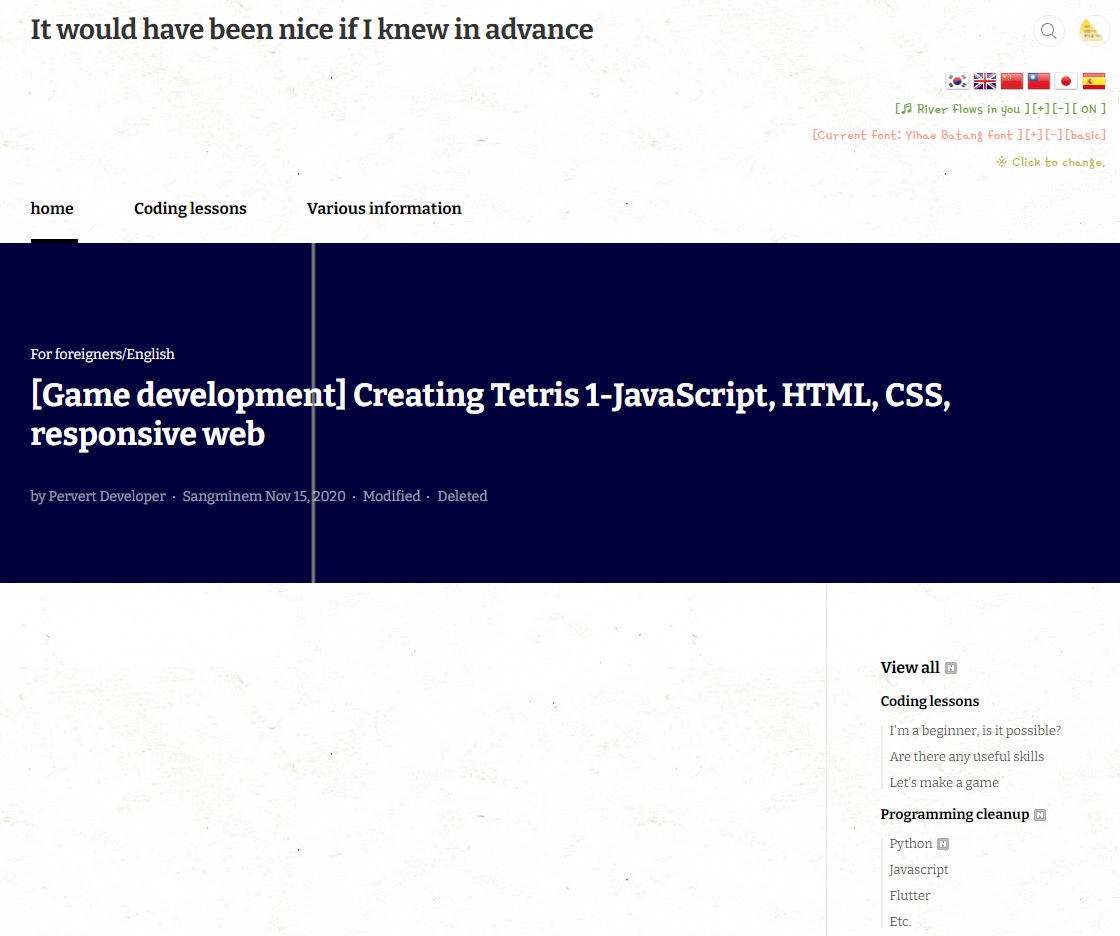Open the For foreigners/English category link
This screenshot has width=1120, height=936.
pyautogui.click(x=102, y=354)
